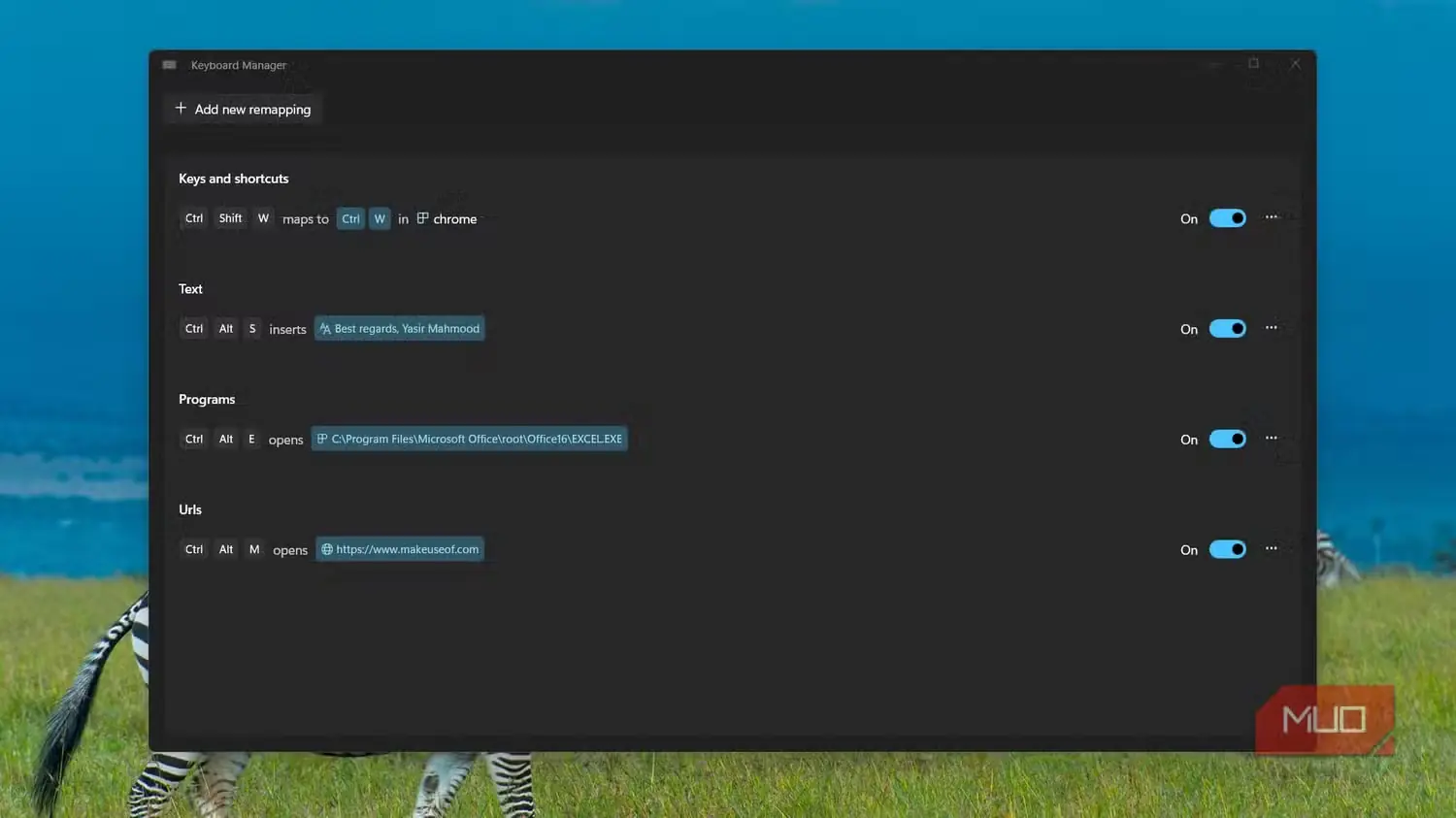Open the https://www.makeuseof.com link chip
The width and height of the screenshot is (1456, 818).
pyautogui.click(x=400, y=549)
